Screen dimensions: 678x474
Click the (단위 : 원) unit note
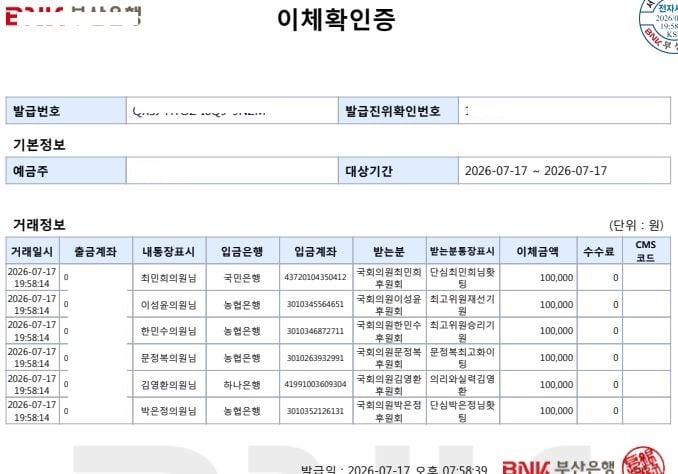(636, 225)
